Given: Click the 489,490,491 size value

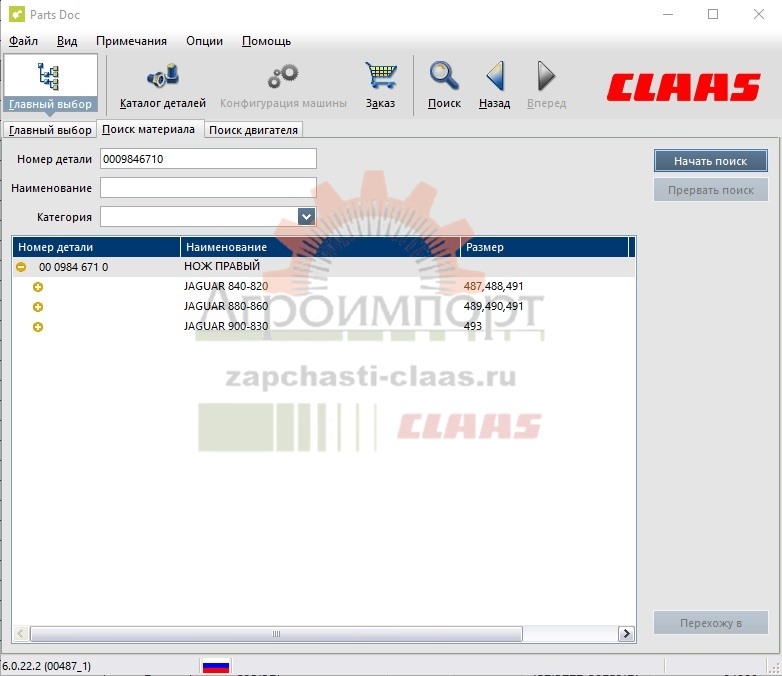Looking at the screenshot, I should [x=493, y=306].
